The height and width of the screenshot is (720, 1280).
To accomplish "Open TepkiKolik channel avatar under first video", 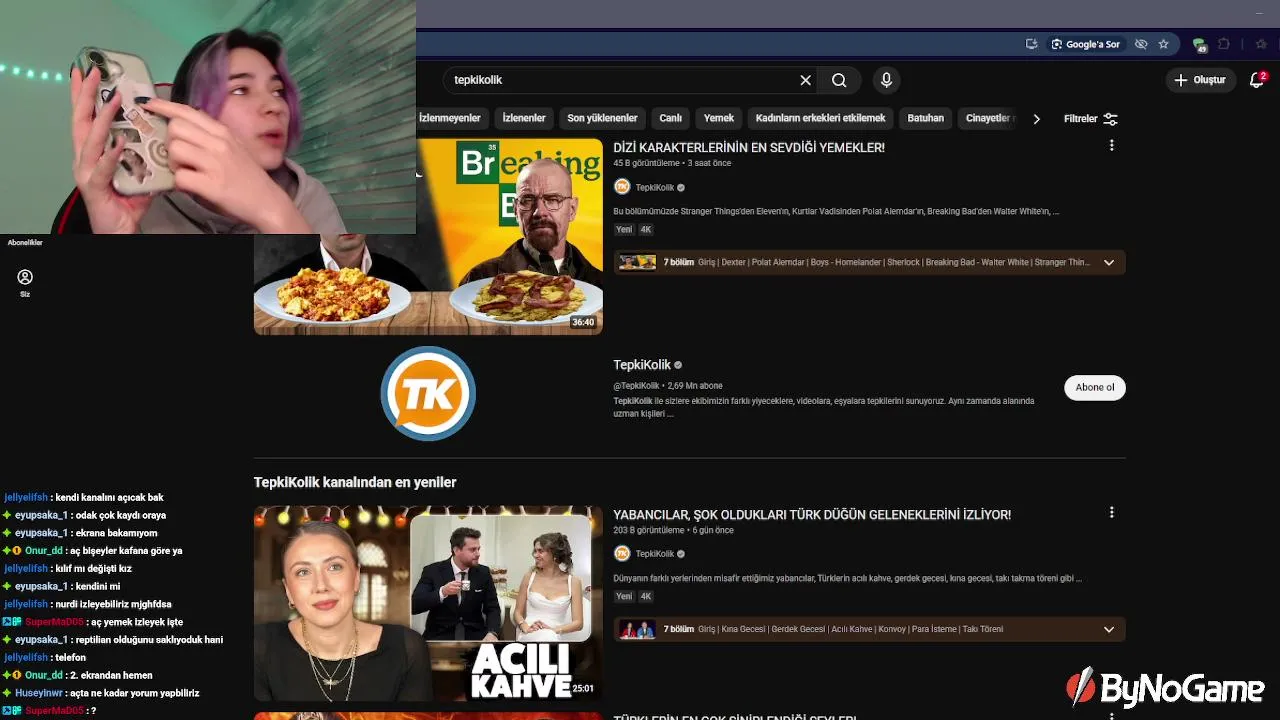I will coord(622,187).
